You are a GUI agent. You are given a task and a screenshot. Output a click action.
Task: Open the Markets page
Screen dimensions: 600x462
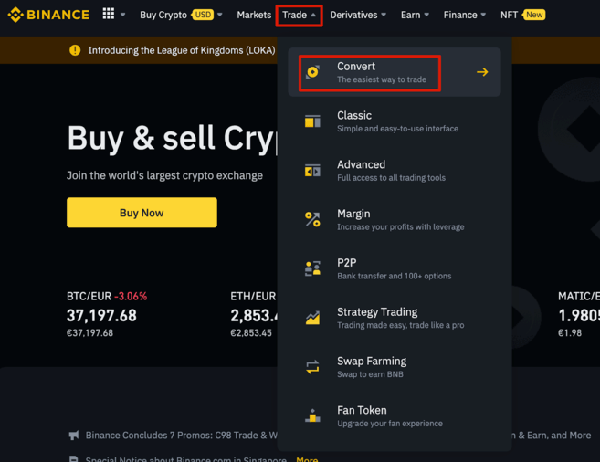tap(253, 15)
